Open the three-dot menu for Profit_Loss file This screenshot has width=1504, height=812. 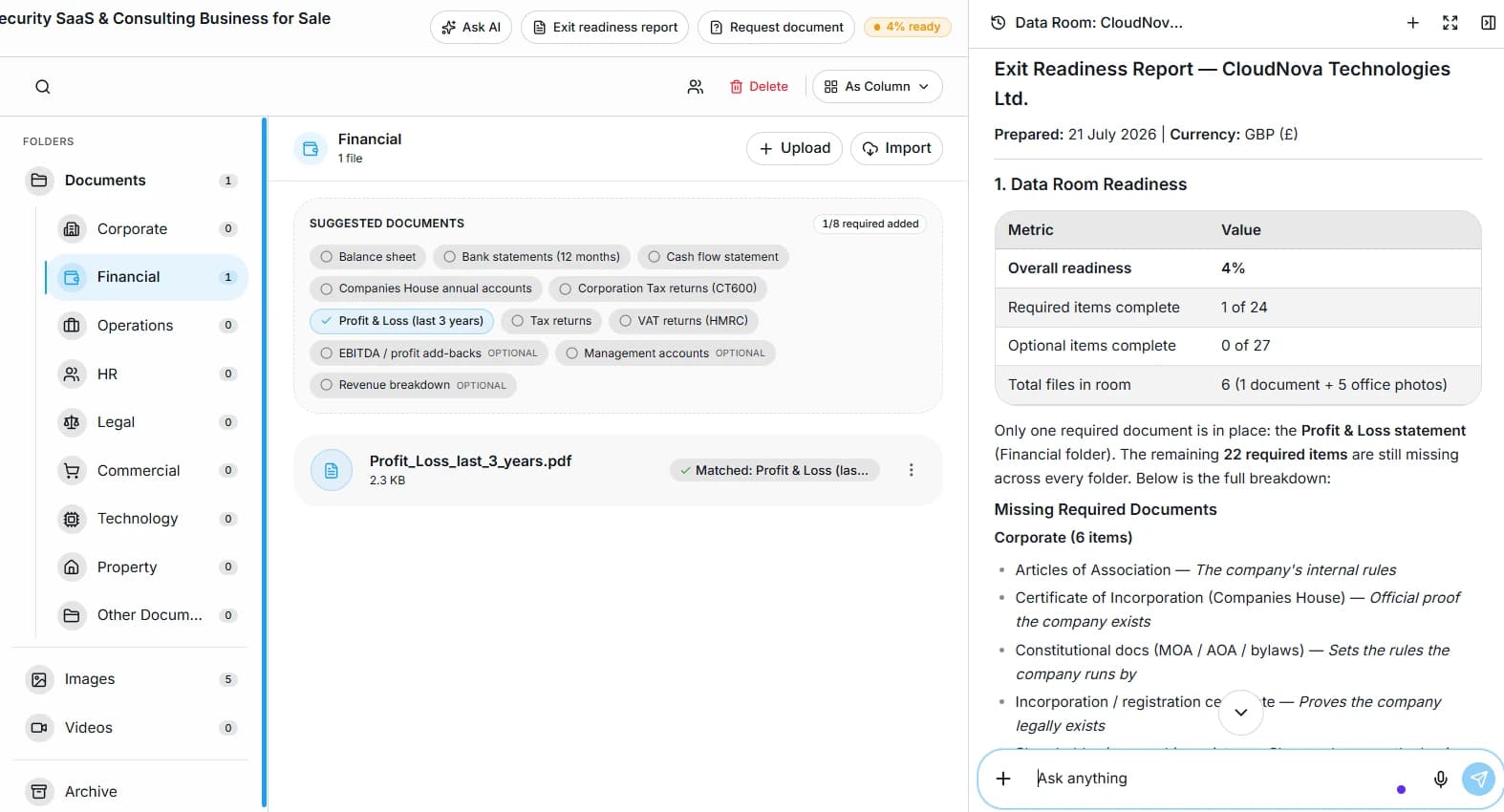click(x=911, y=470)
